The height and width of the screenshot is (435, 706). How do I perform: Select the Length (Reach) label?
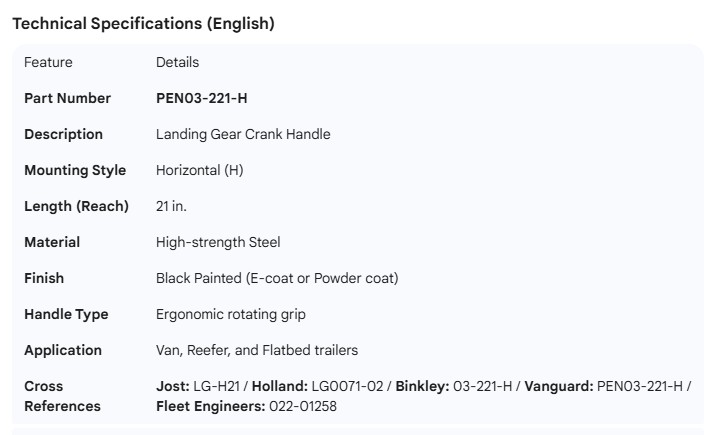click(76, 206)
